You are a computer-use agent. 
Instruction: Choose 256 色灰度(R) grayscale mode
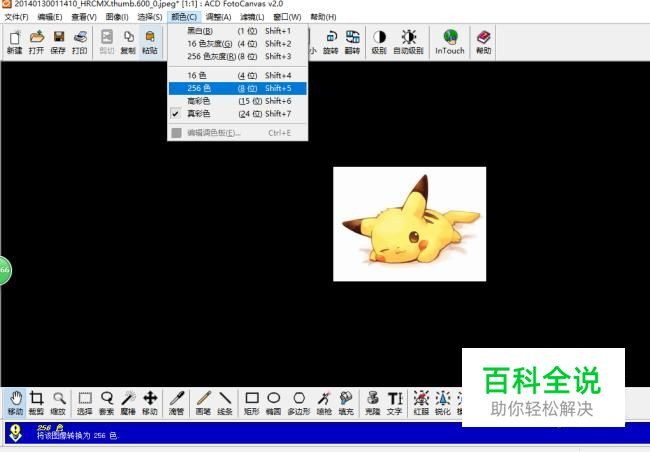pos(238,56)
